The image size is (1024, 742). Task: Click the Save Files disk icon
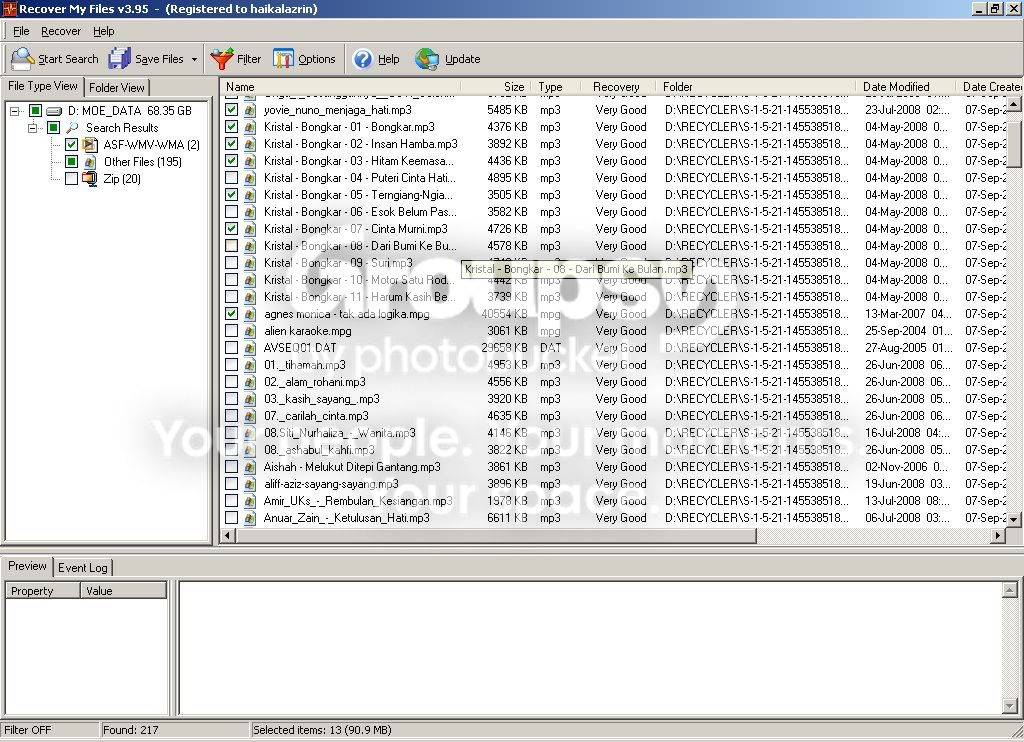tap(120, 59)
